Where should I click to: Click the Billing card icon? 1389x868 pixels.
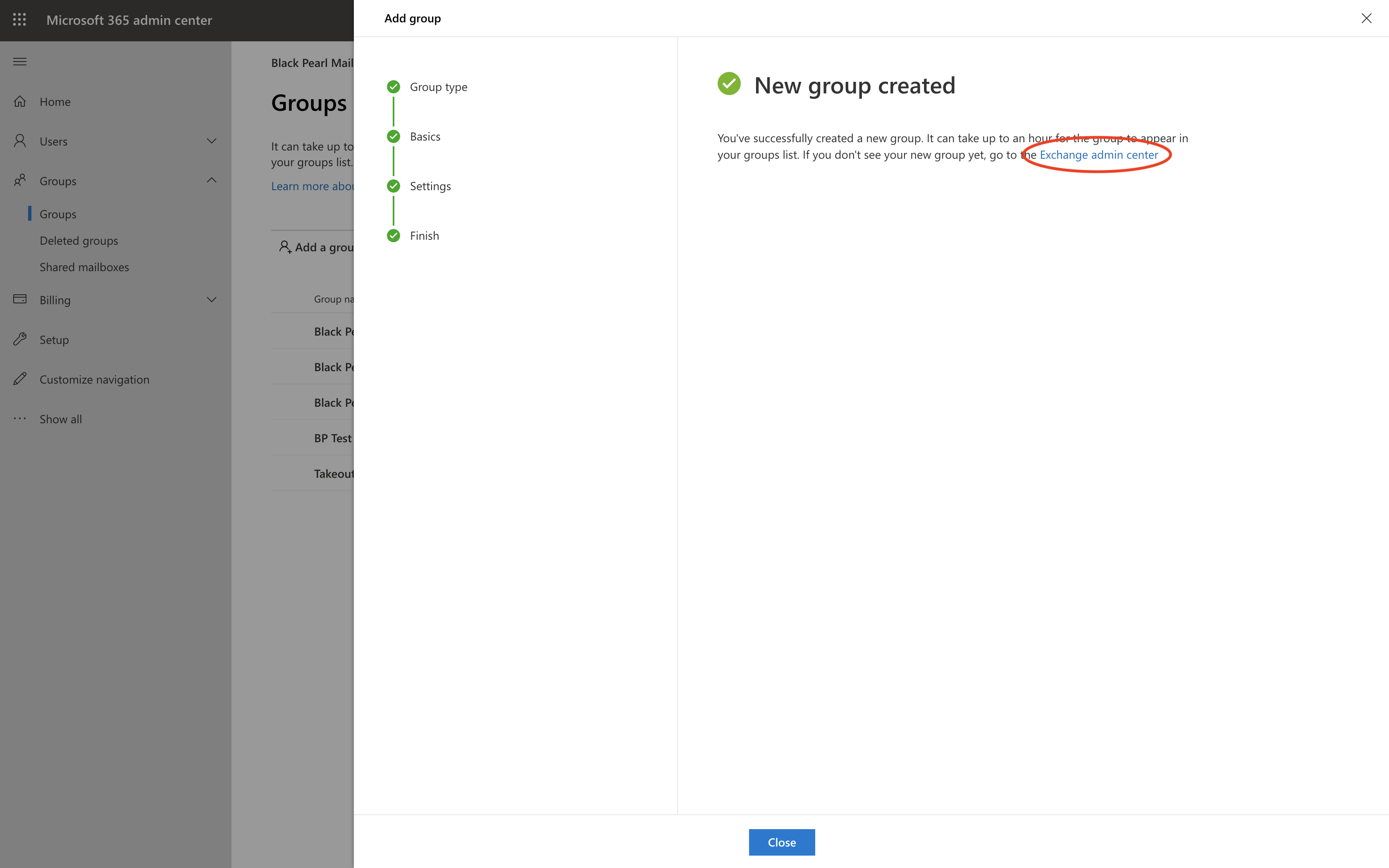pos(20,300)
